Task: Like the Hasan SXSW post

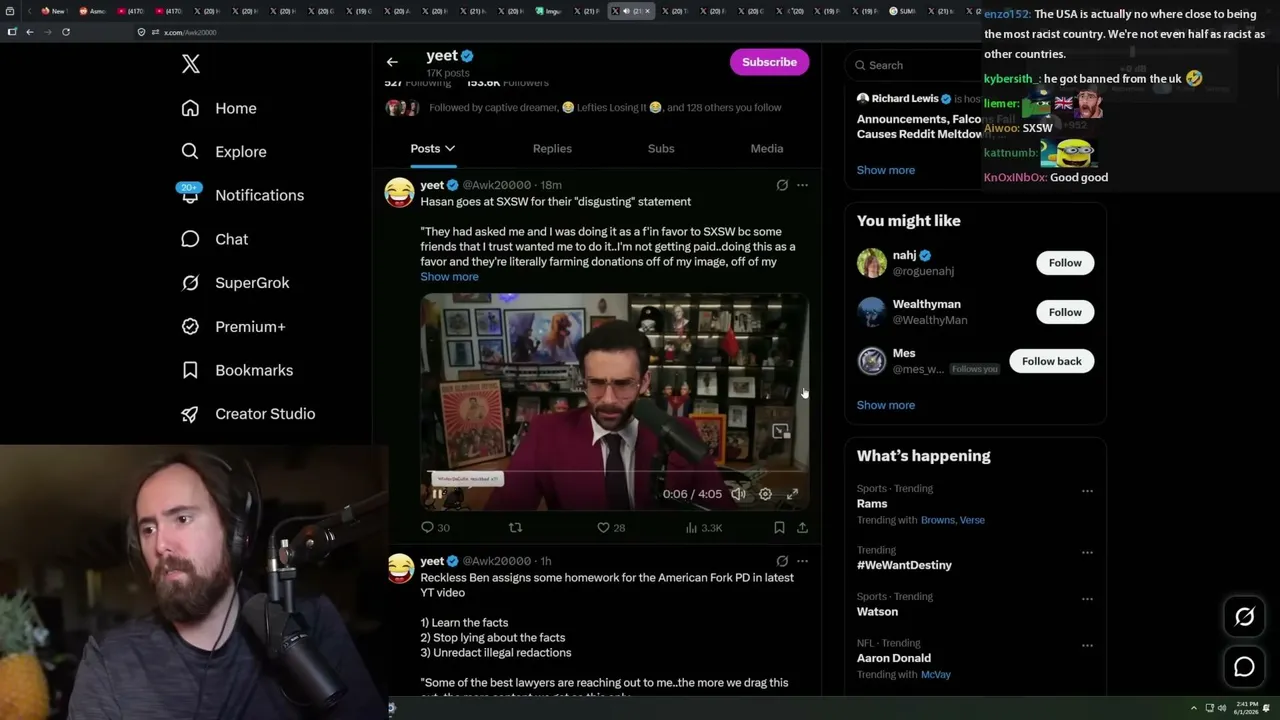Action: click(x=611, y=527)
